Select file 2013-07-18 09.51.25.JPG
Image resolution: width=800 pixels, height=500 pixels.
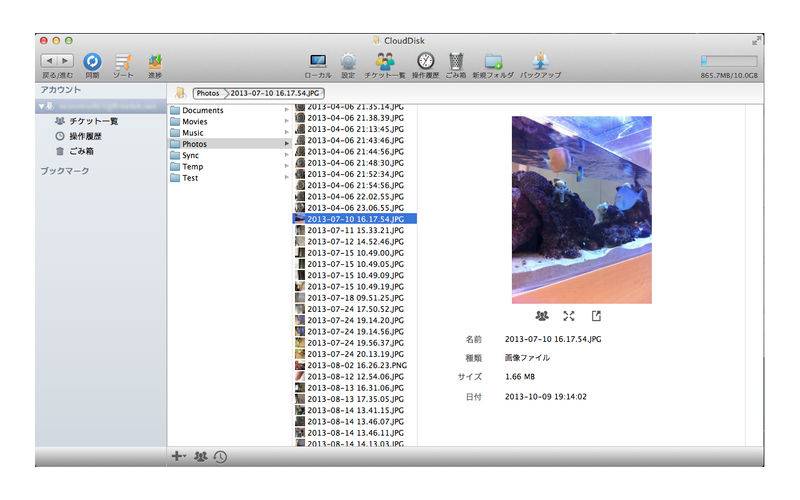(355, 297)
